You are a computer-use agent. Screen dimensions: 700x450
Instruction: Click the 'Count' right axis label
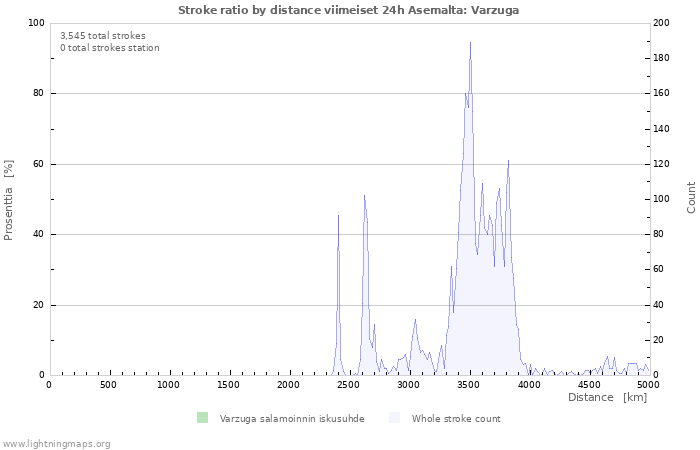click(691, 197)
